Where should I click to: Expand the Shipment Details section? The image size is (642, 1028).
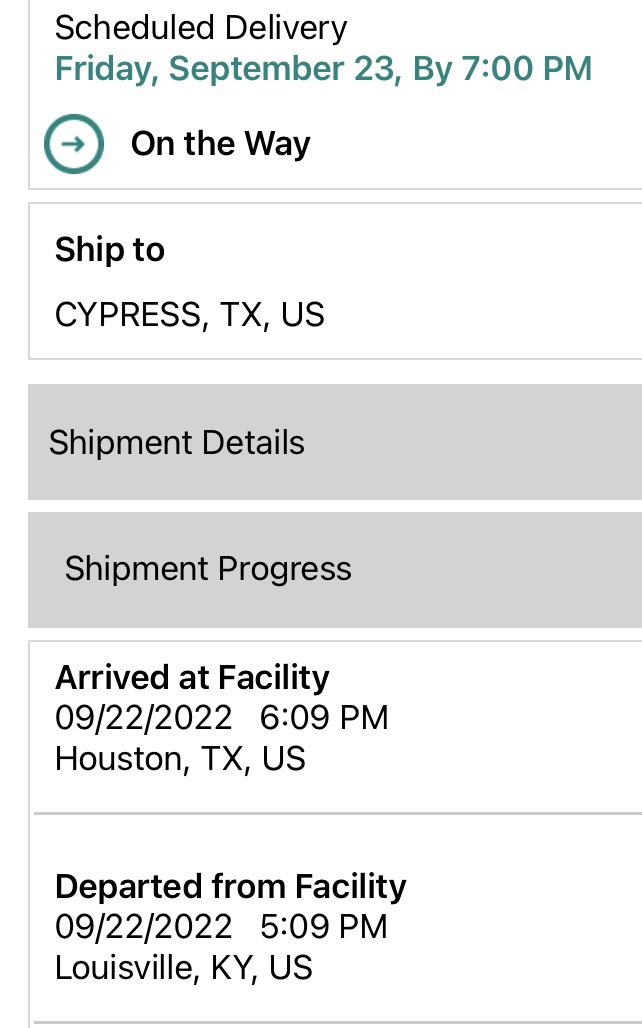177,442
